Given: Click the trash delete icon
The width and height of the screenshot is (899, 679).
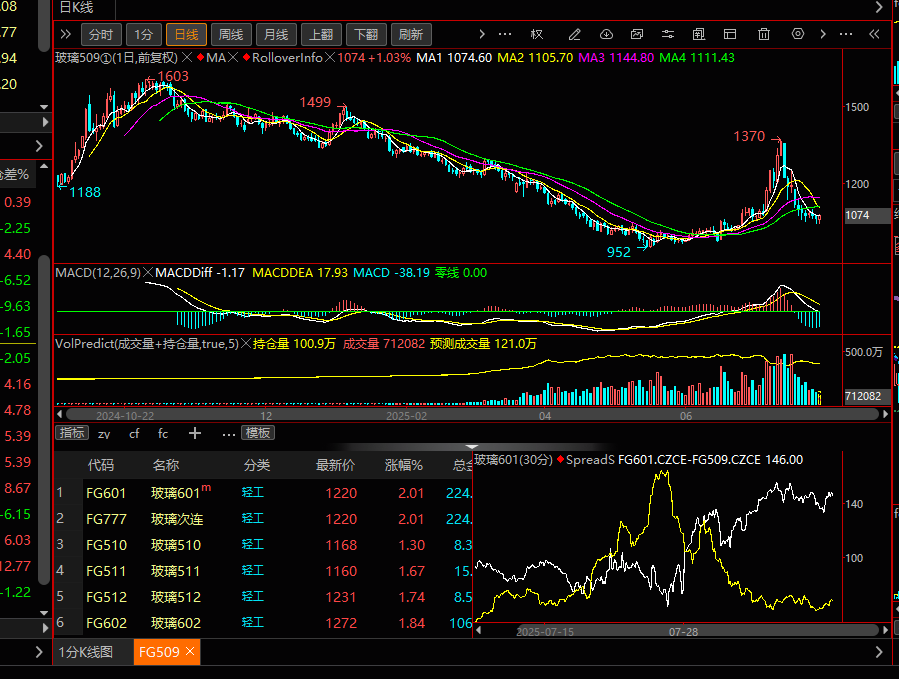Looking at the screenshot, I should (x=764, y=34).
